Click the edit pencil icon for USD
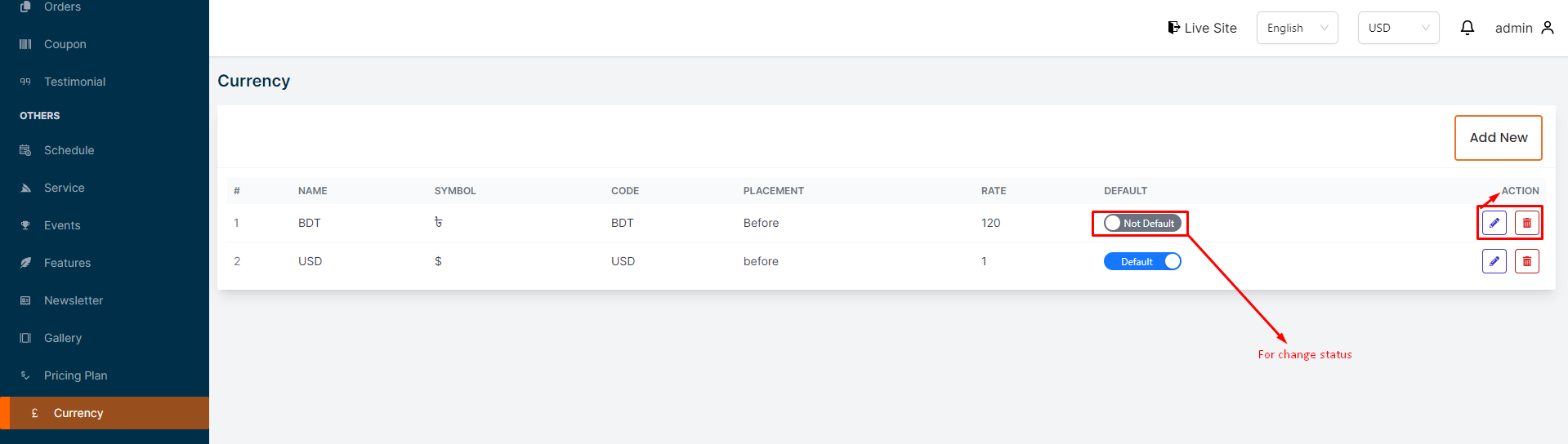This screenshot has width=1568, height=444. coord(1494,261)
